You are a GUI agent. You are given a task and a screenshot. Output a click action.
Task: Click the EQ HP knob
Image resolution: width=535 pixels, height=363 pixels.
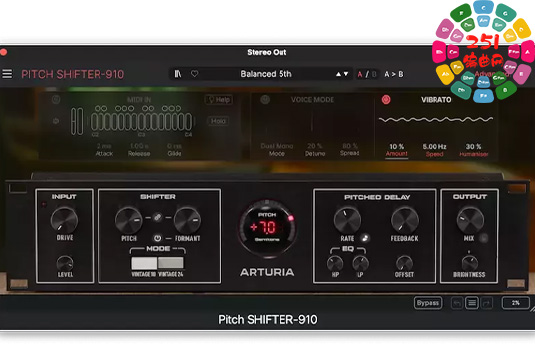click(x=335, y=263)
